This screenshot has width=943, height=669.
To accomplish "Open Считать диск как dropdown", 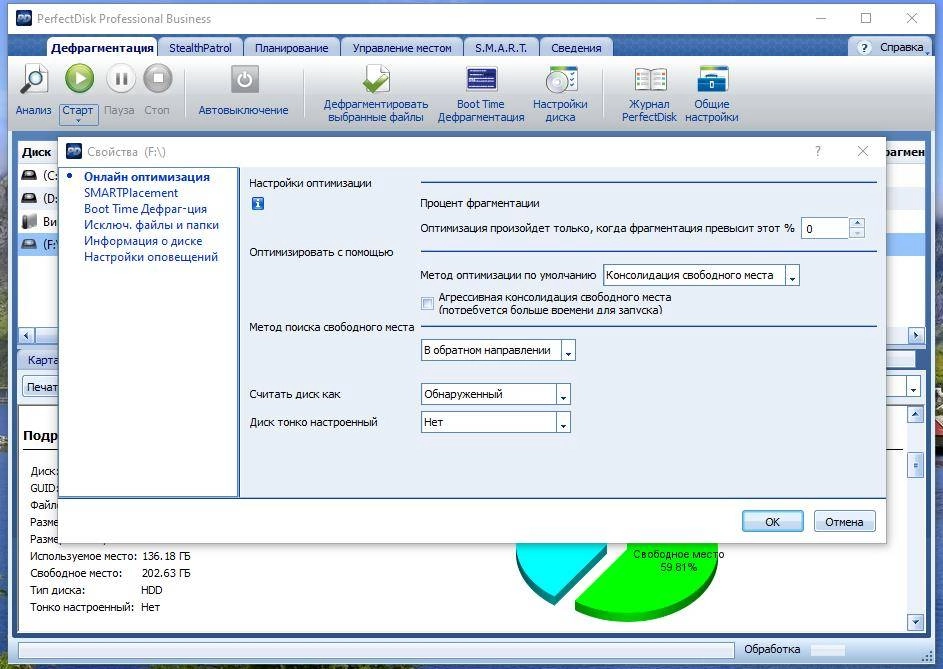I will (x=564, y=394).
